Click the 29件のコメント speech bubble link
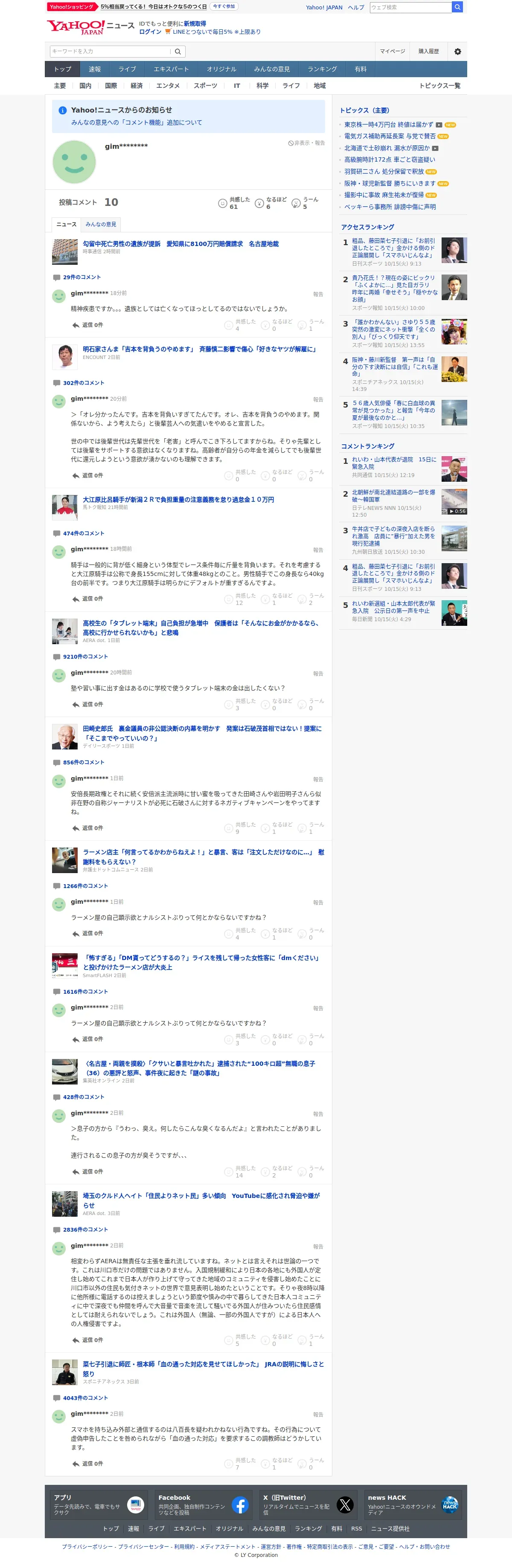The width and height of the screenshot is (512, 1568). pos(77,278)
